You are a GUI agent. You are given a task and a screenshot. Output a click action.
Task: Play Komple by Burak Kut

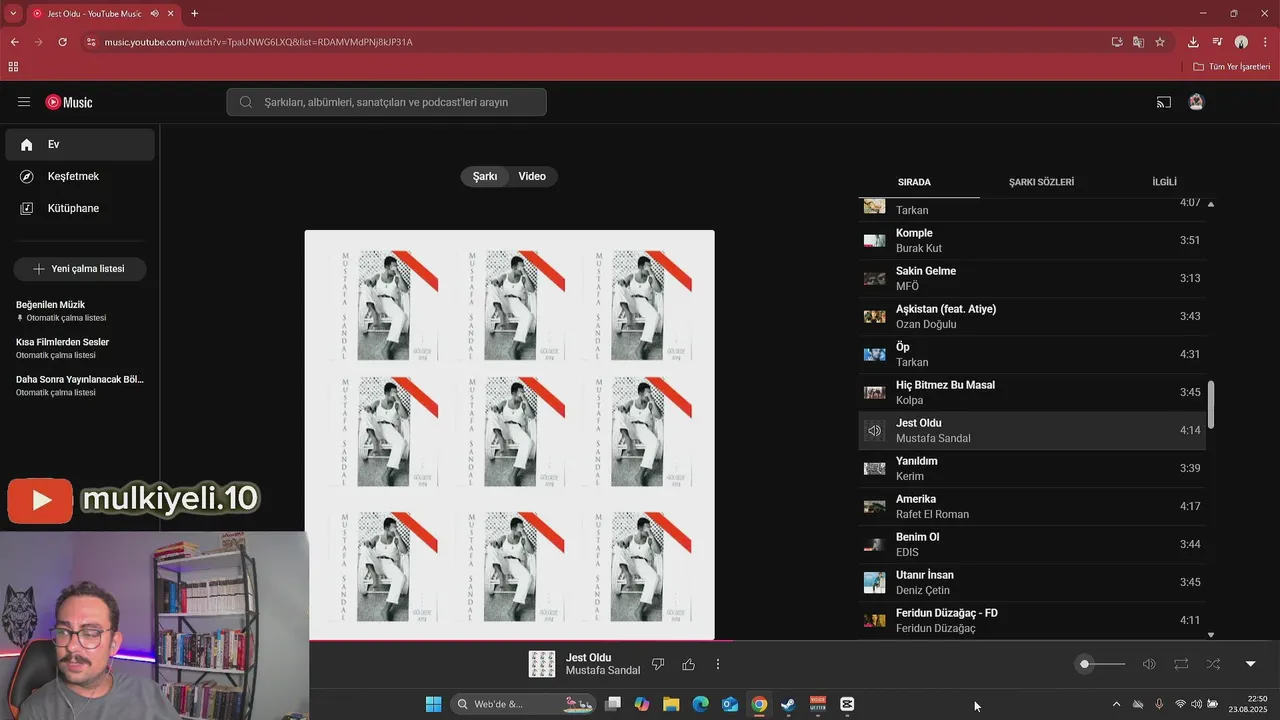1032,240
